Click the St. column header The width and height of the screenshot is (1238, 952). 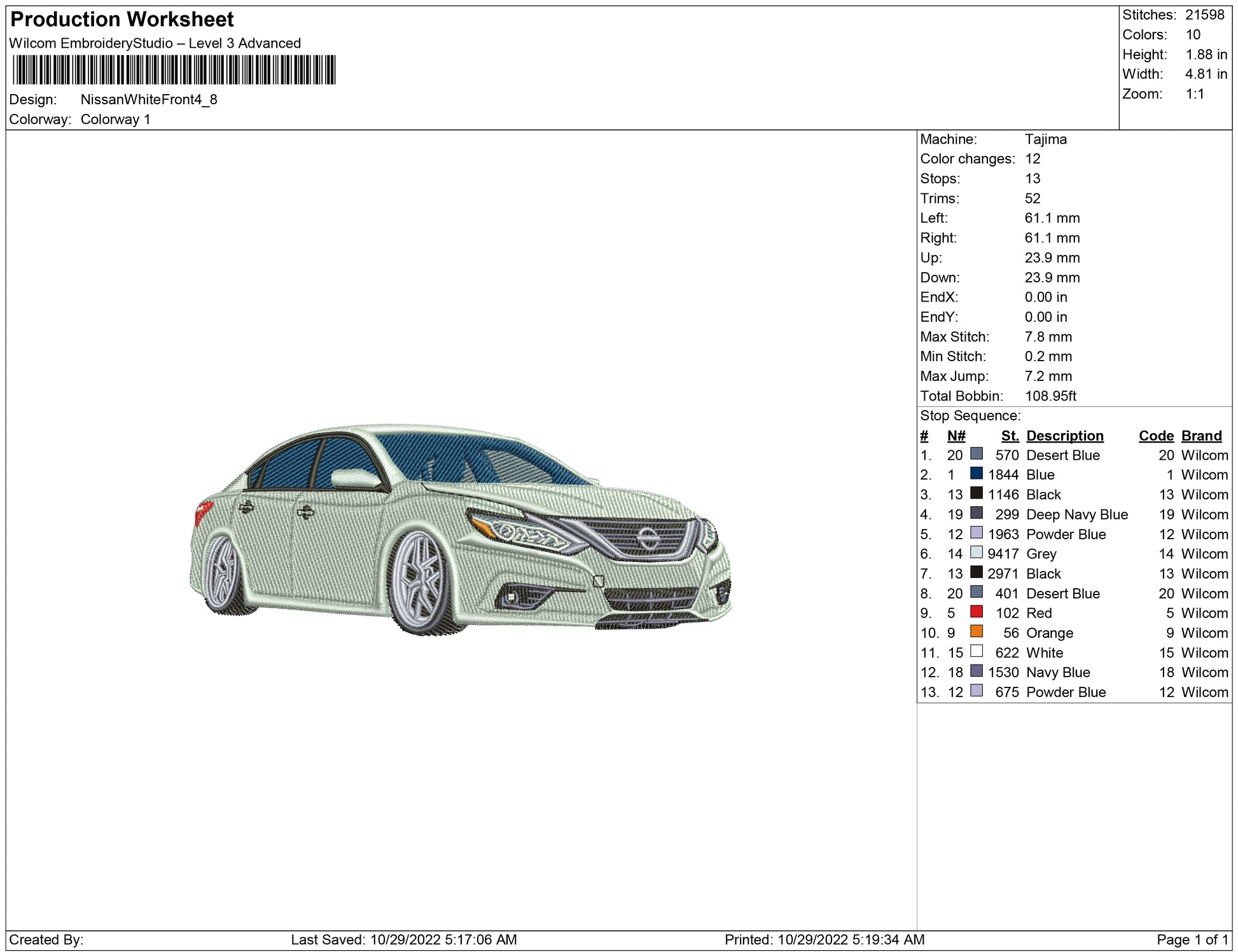[1010, 436]
